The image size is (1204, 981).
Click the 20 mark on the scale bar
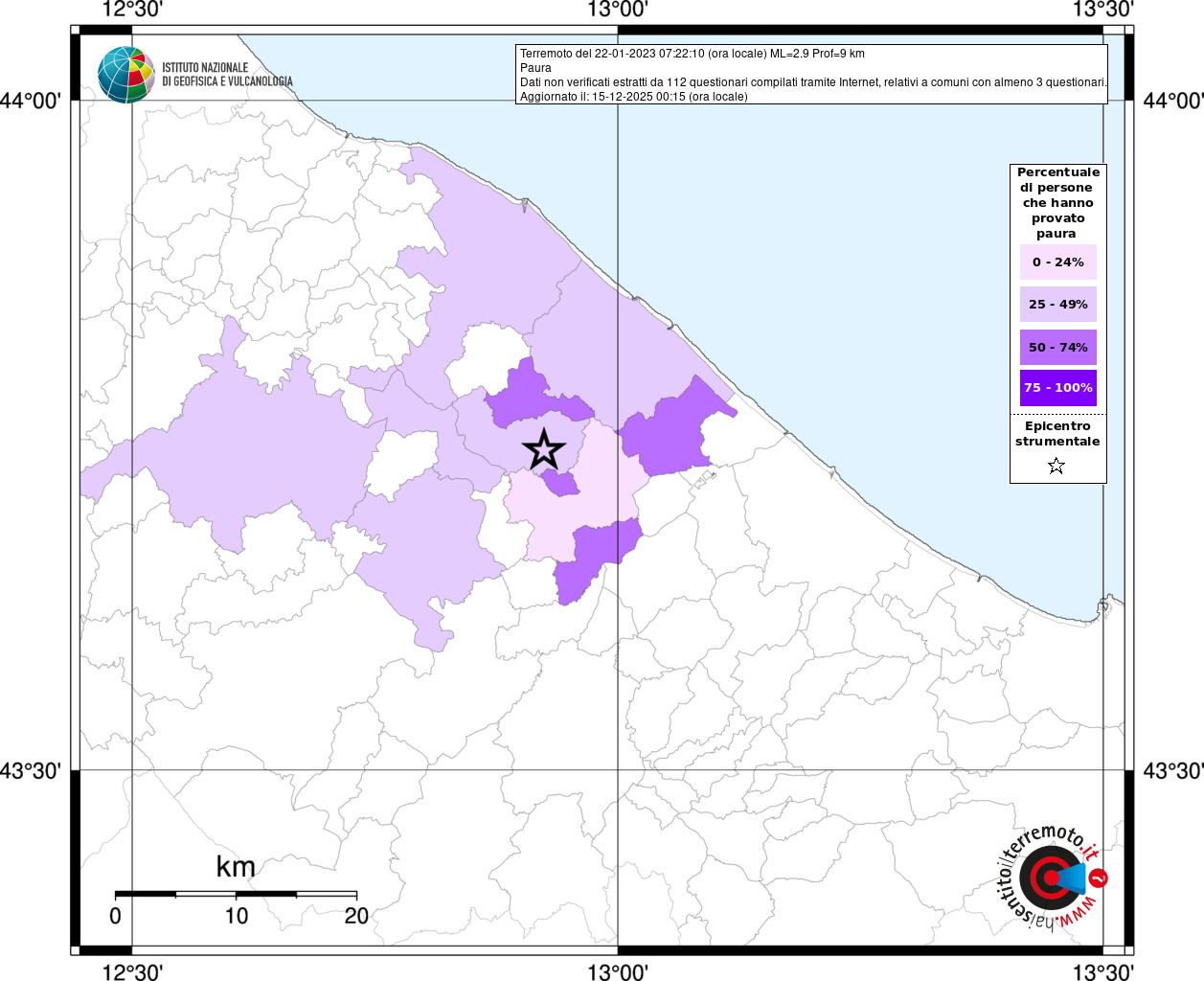(356, 916)
